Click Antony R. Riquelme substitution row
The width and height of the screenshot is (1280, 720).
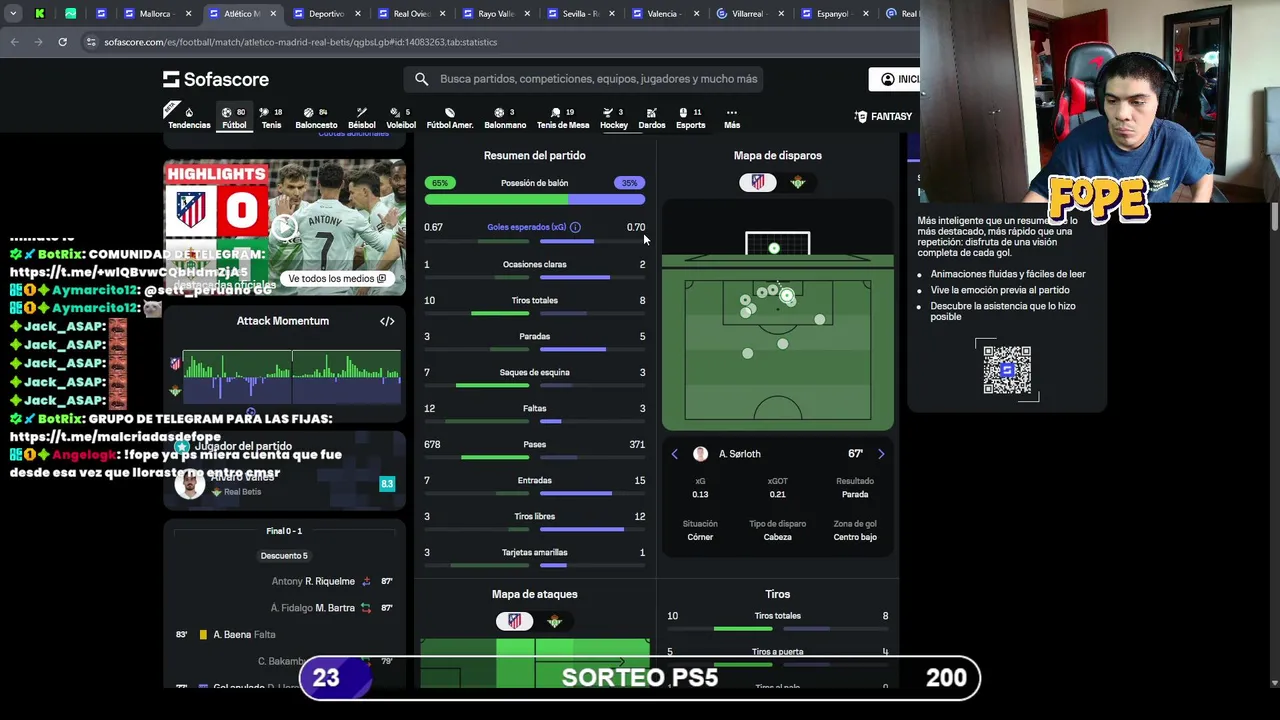[x=284, y=581]
